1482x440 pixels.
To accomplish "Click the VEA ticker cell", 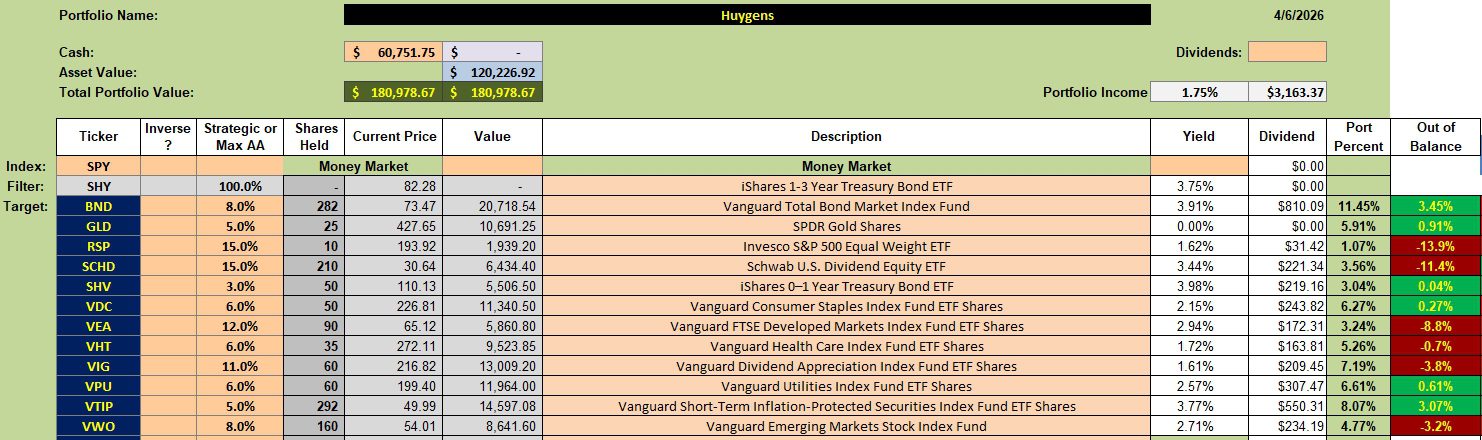I will [x=98, y=326].
